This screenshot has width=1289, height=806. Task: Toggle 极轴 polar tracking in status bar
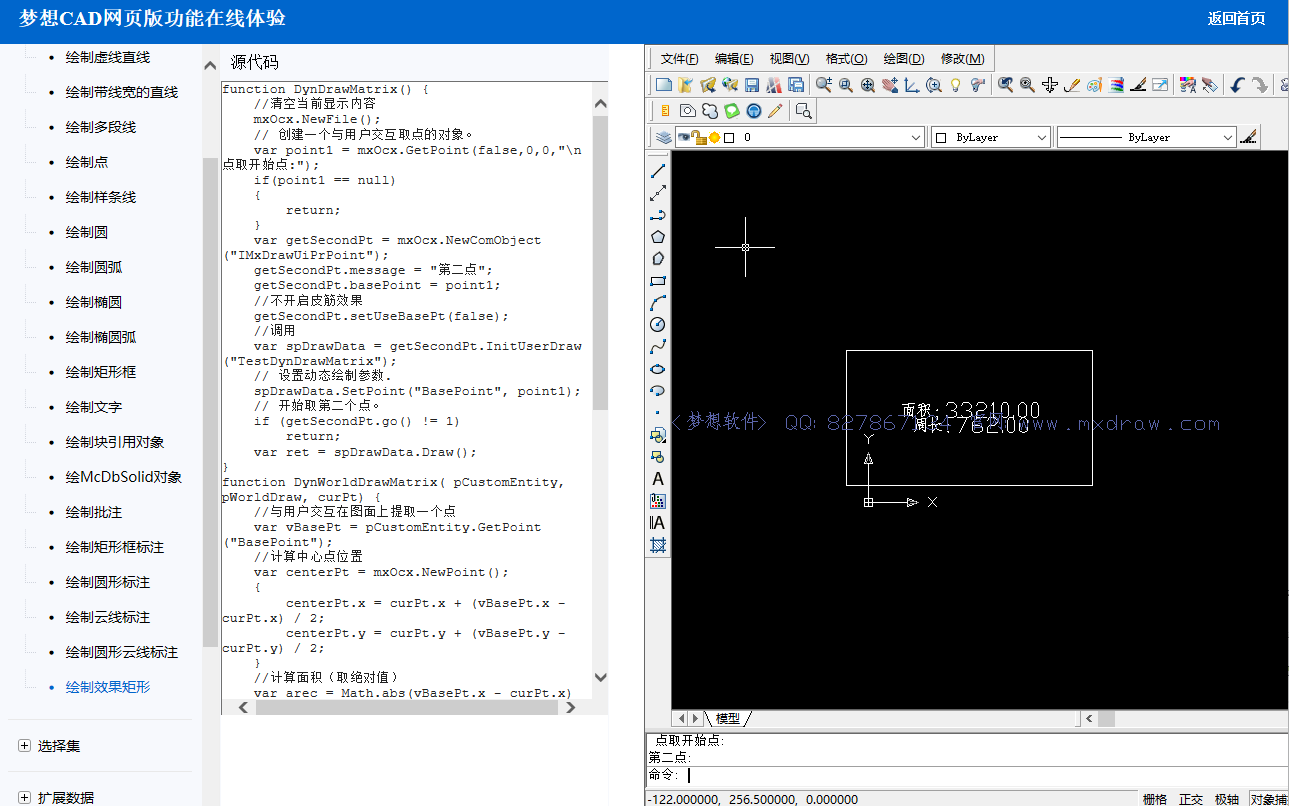point(1226,799)
